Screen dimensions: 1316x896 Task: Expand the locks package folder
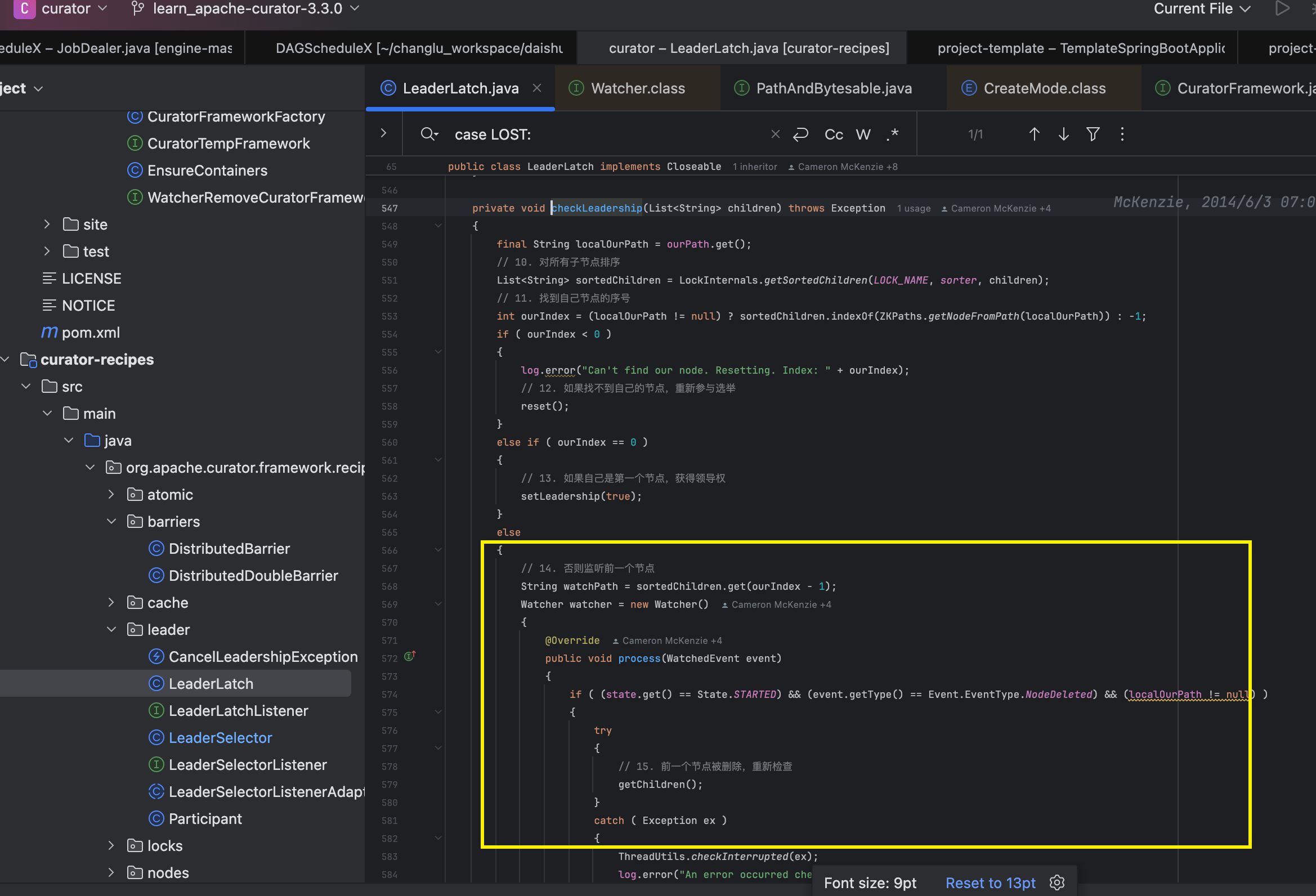pos(111,845)
